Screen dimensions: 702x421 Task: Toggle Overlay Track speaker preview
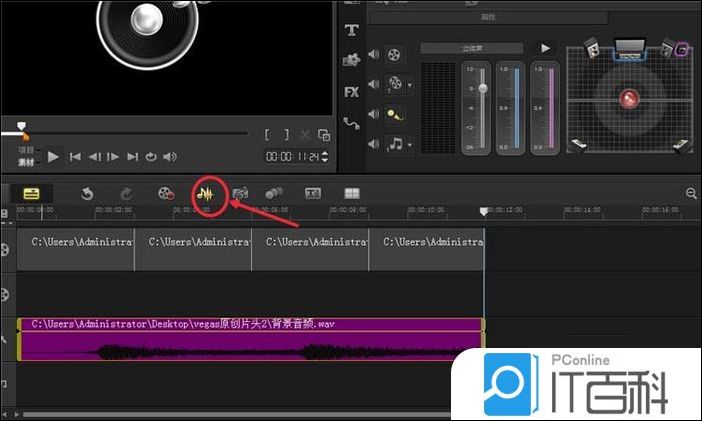coord(373,84)
